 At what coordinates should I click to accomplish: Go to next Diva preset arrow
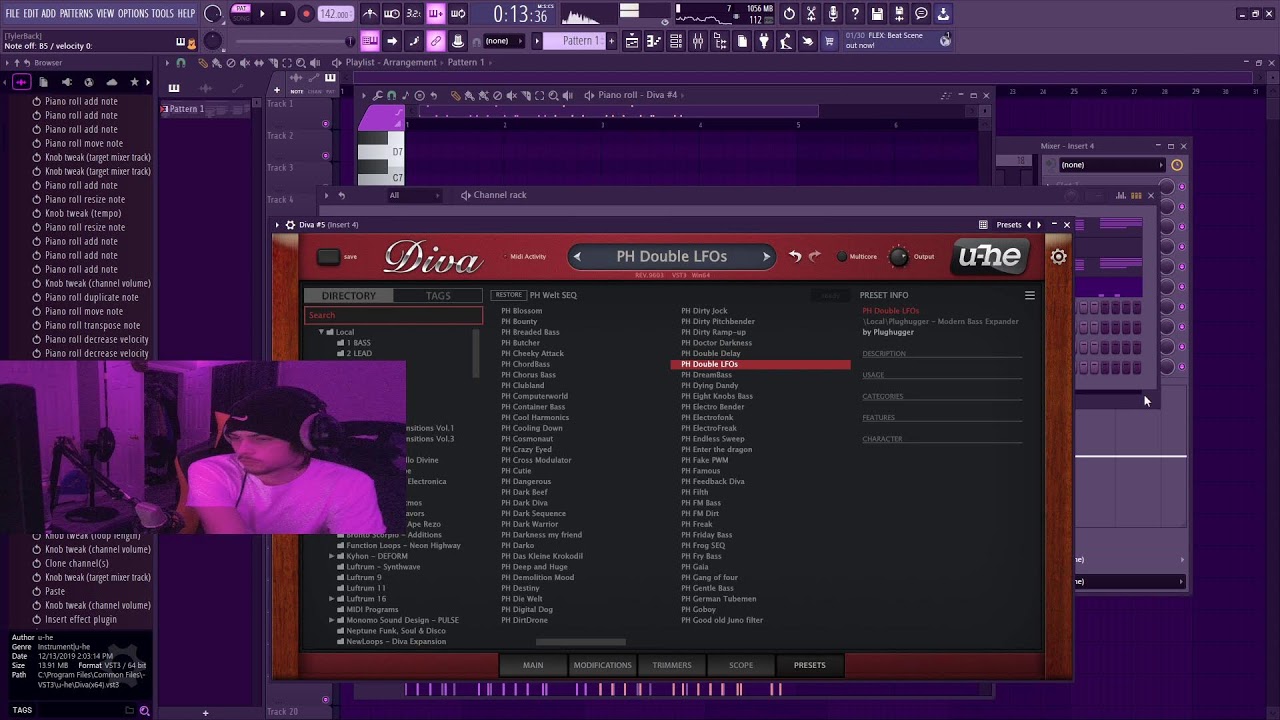pos(766,257)
